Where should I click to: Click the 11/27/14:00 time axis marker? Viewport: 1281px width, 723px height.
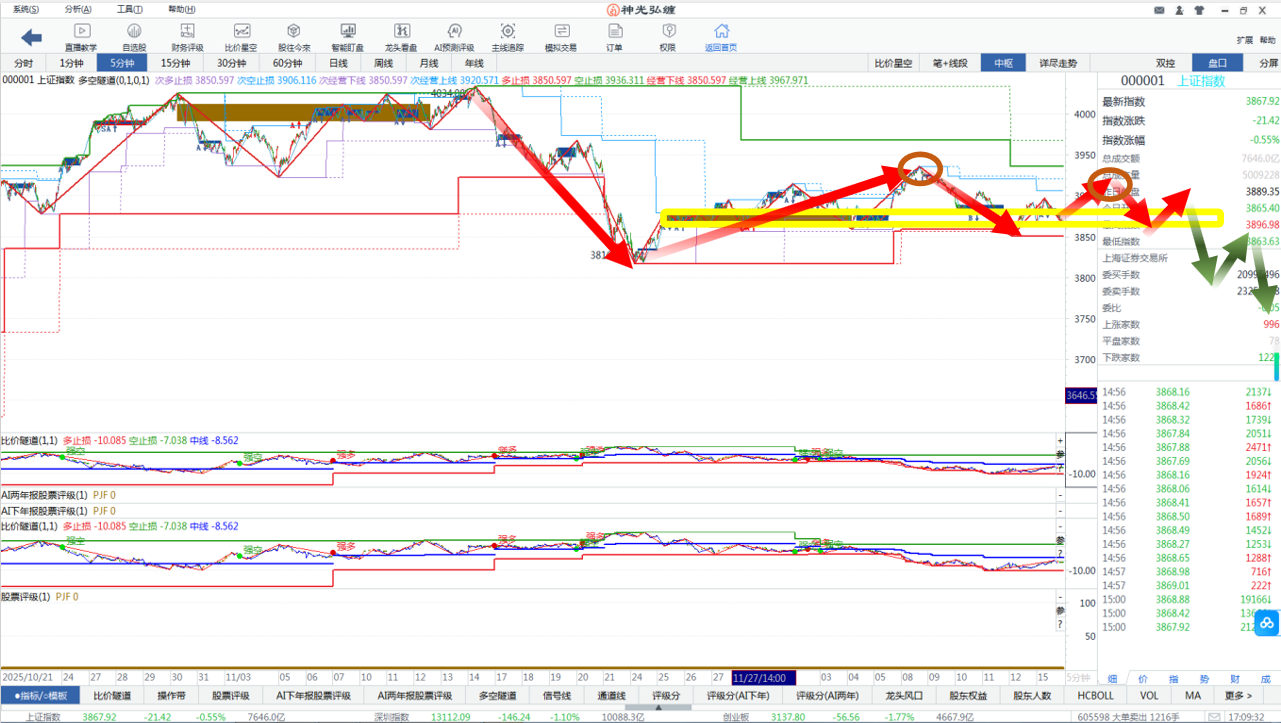pos(765,677)
